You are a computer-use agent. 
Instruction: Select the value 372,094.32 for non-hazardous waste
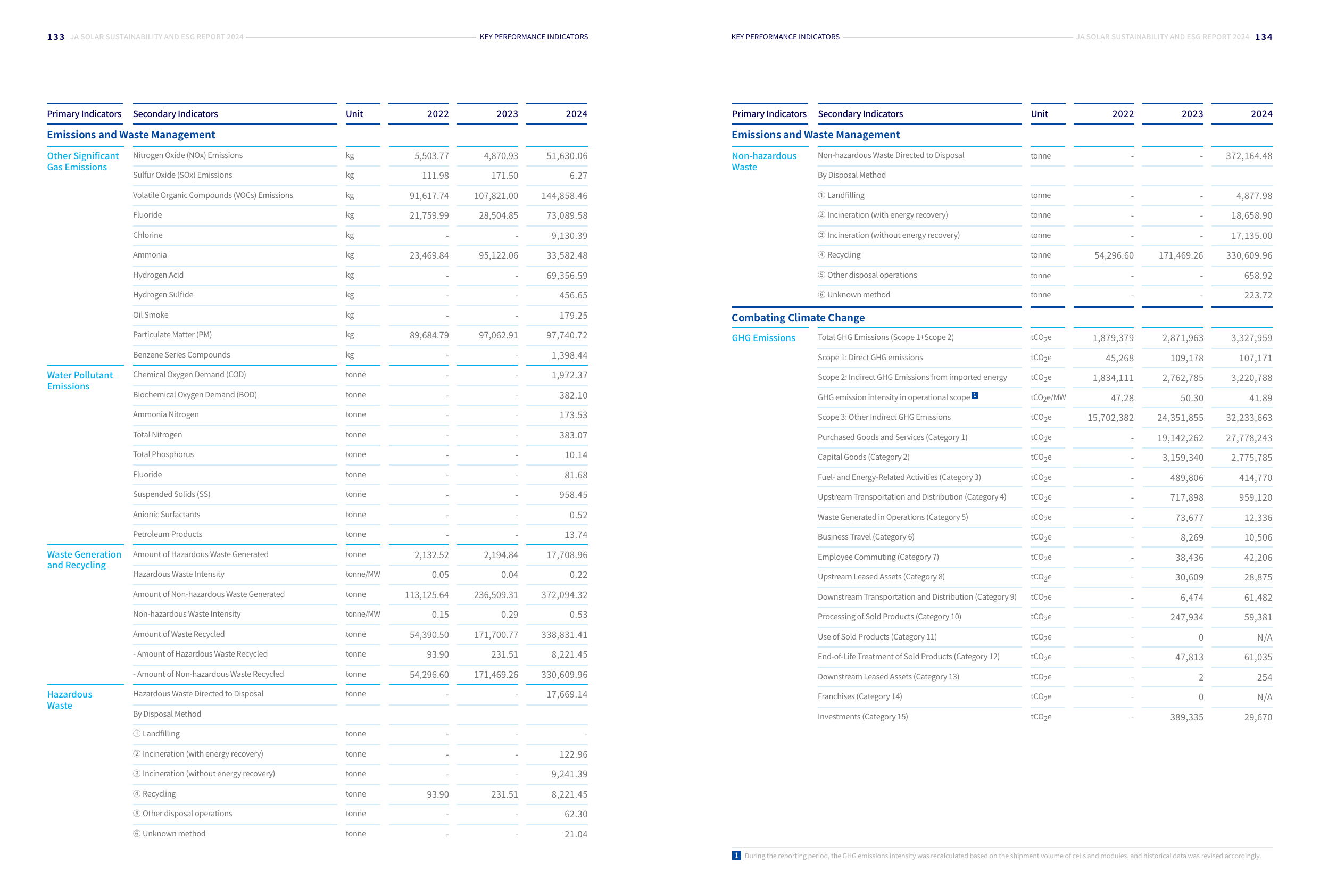[x=564, y=595]
